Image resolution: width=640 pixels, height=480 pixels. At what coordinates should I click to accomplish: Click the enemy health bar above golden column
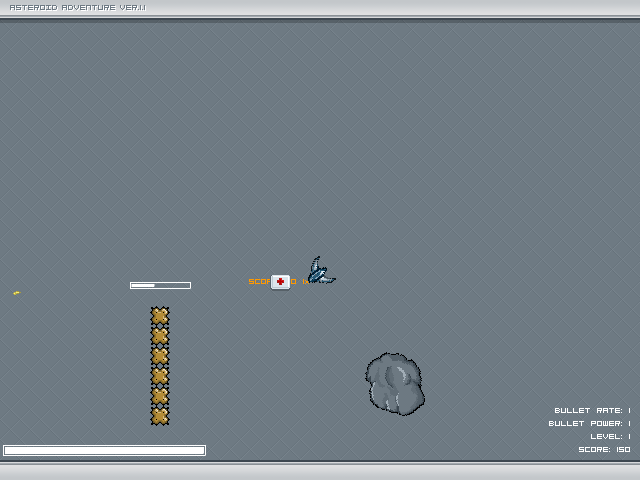[160, 285]
